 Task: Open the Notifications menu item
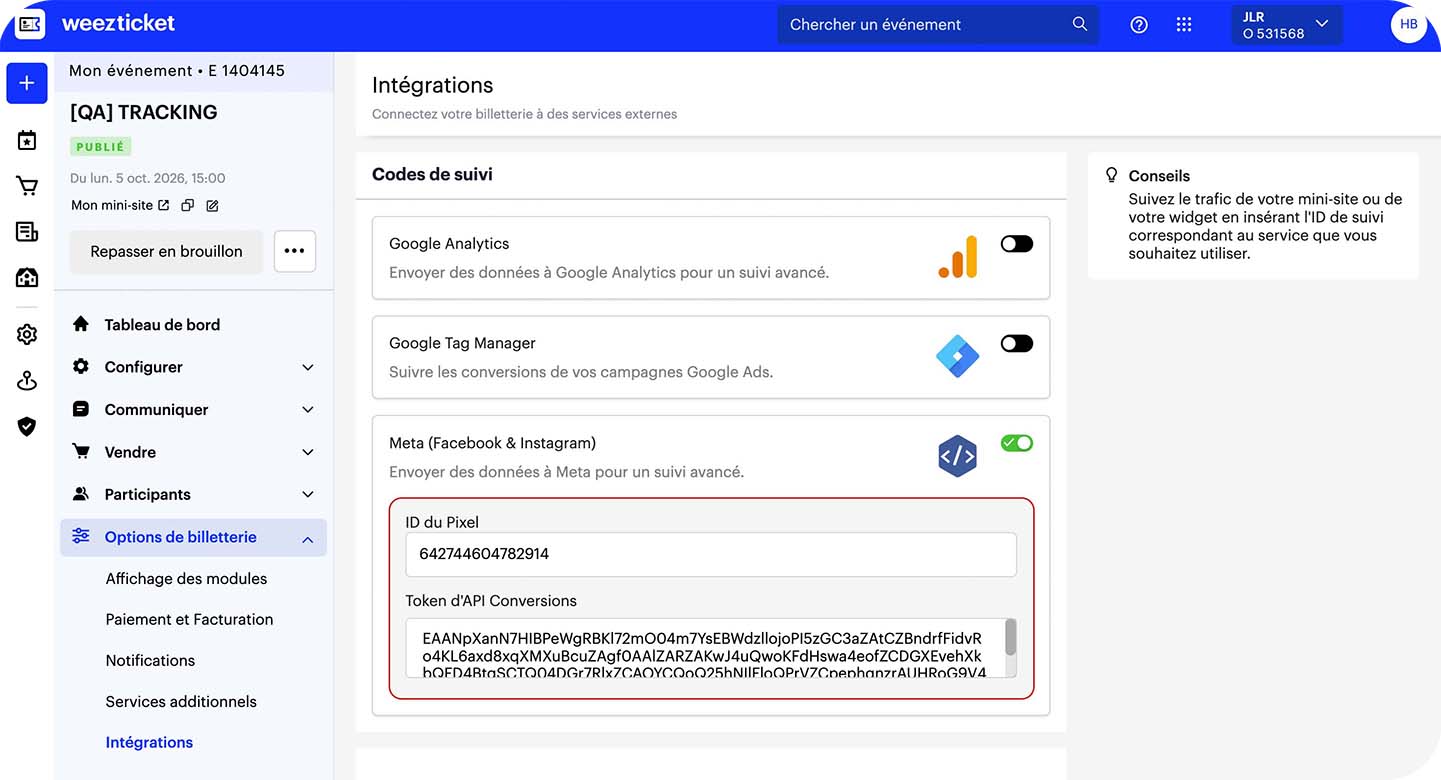coord(150,660)
